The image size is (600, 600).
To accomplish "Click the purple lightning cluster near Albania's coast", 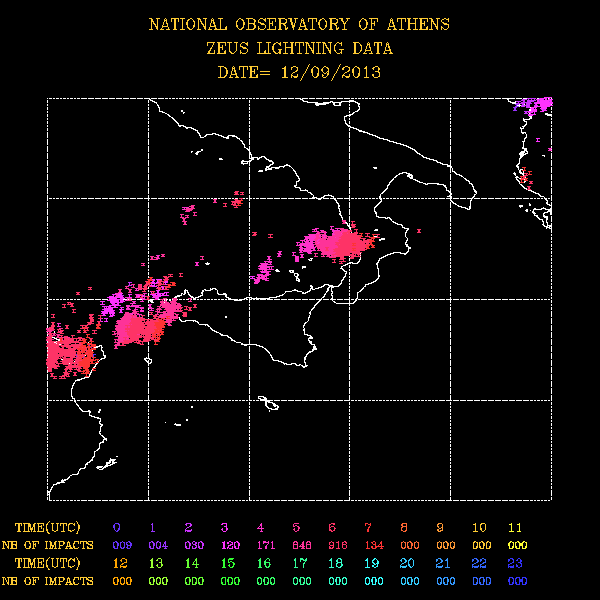I will [x=534, y=106].
